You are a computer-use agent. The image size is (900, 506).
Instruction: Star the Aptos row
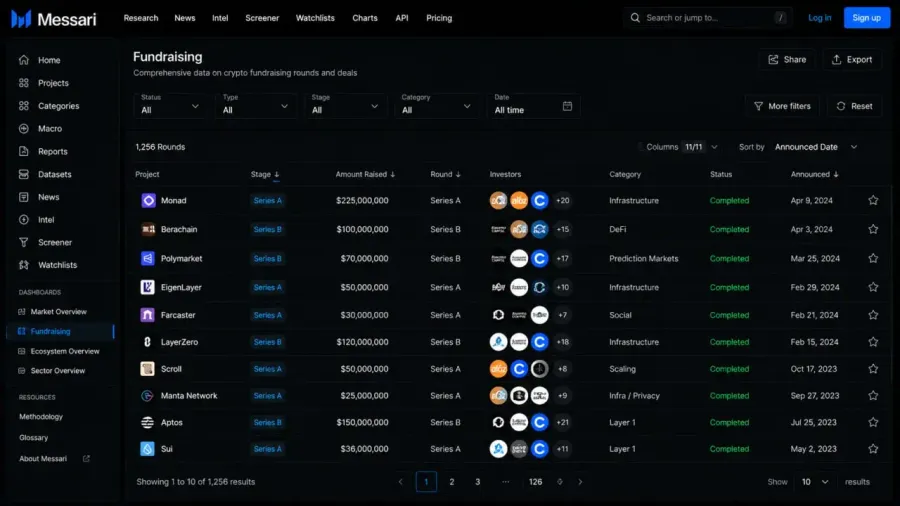pyautogui.click(x=873, y=422)
